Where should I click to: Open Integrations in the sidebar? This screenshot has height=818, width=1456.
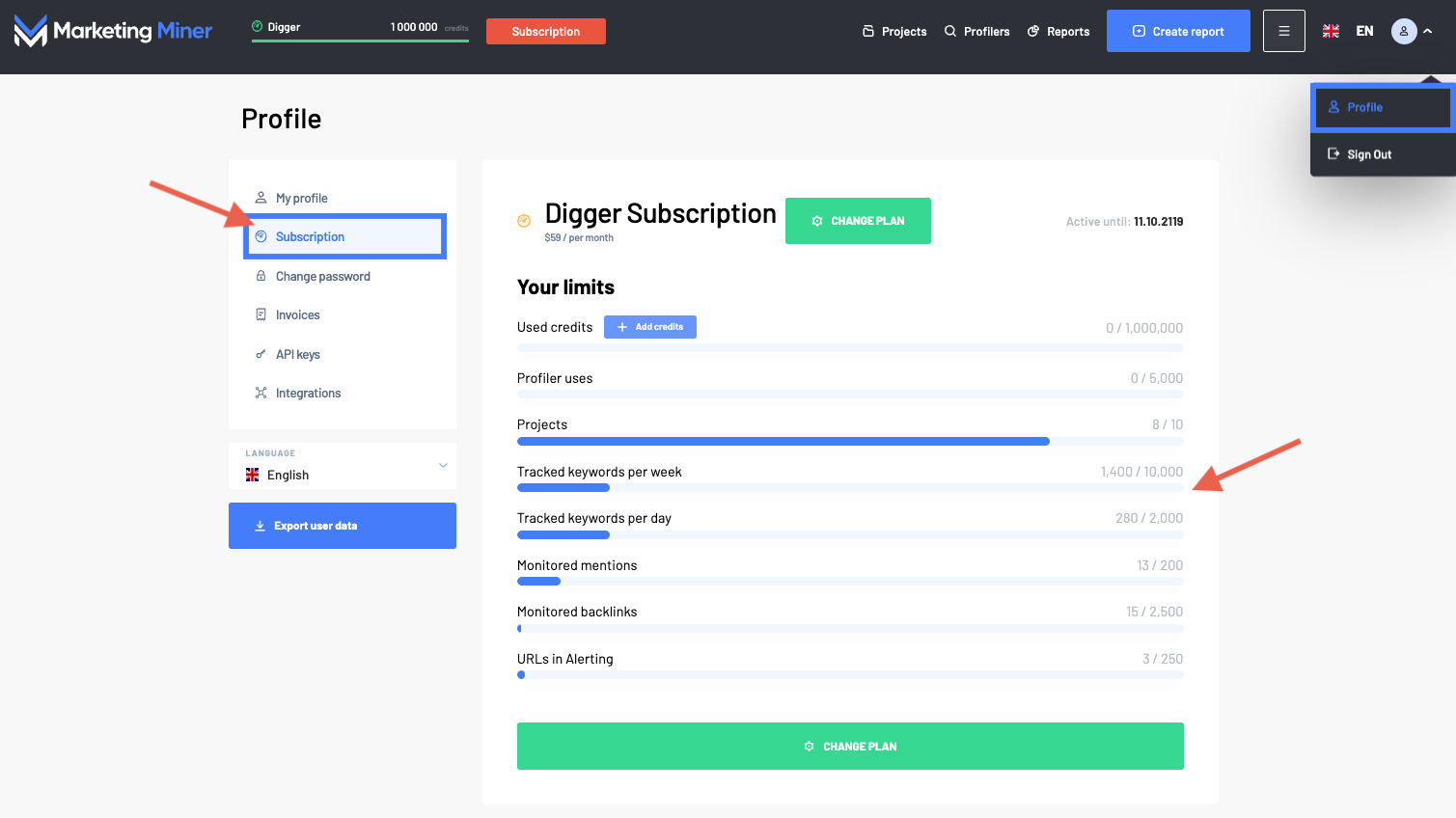tap(343, 393)
